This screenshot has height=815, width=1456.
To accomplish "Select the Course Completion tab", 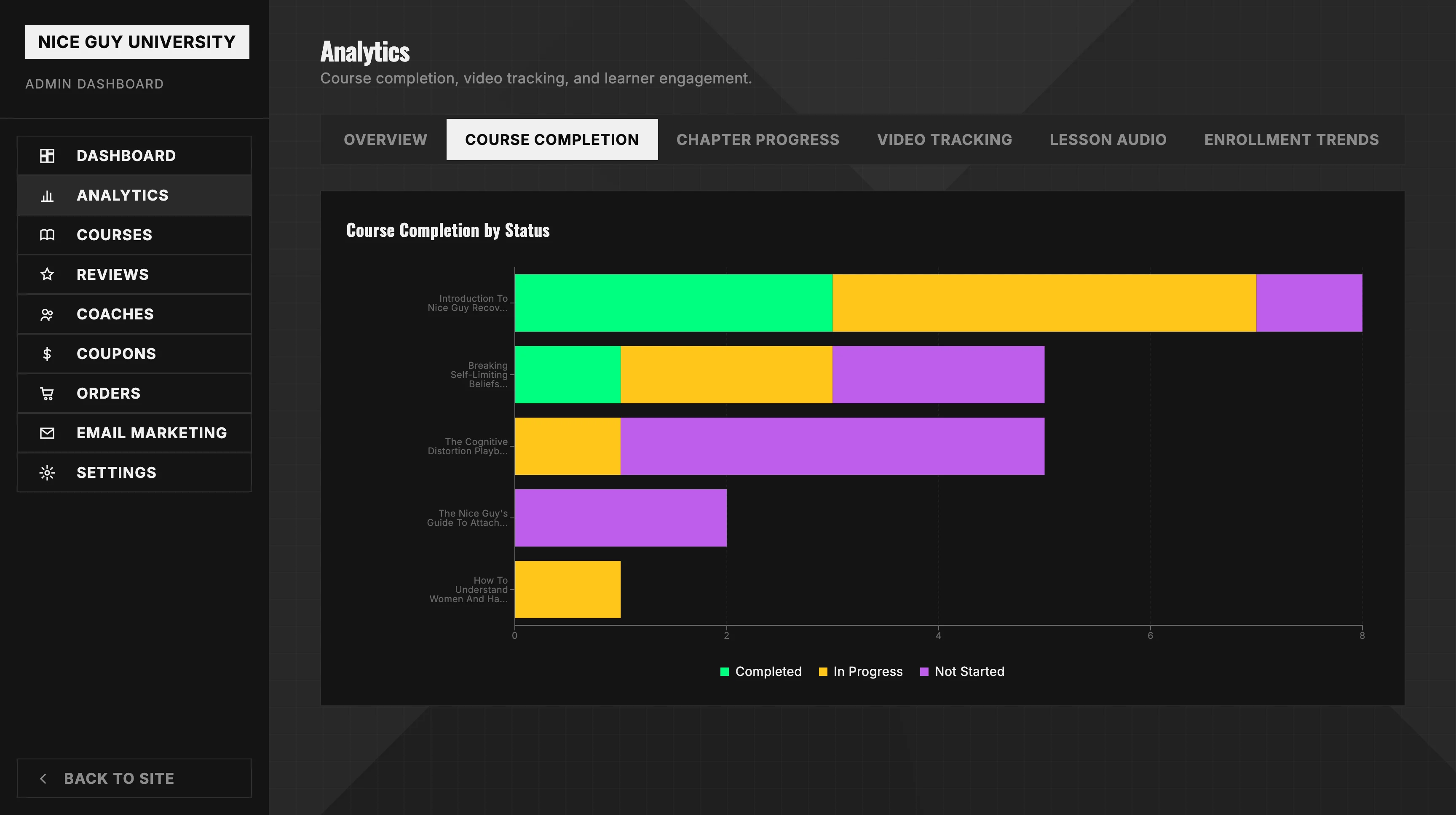I will tap(551, 139).
